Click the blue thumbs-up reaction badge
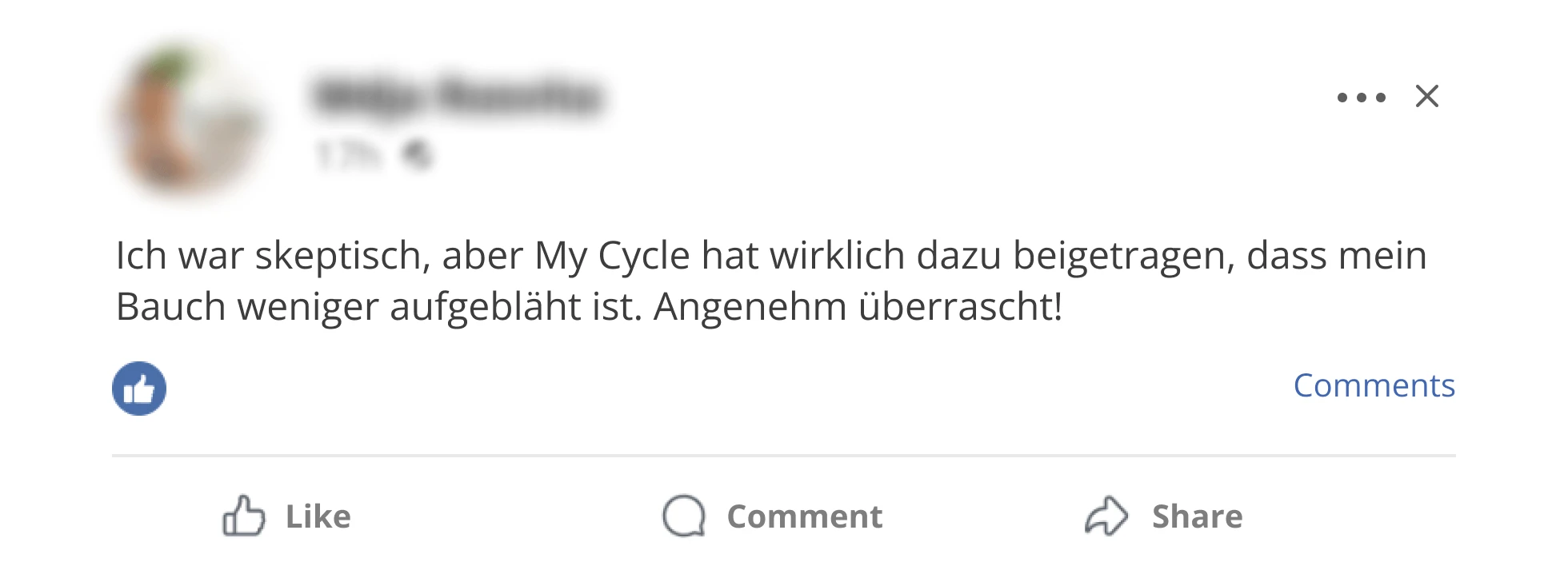Viewport: 1568px width, 582px height. pyautogui.click(x=139, y=389)
